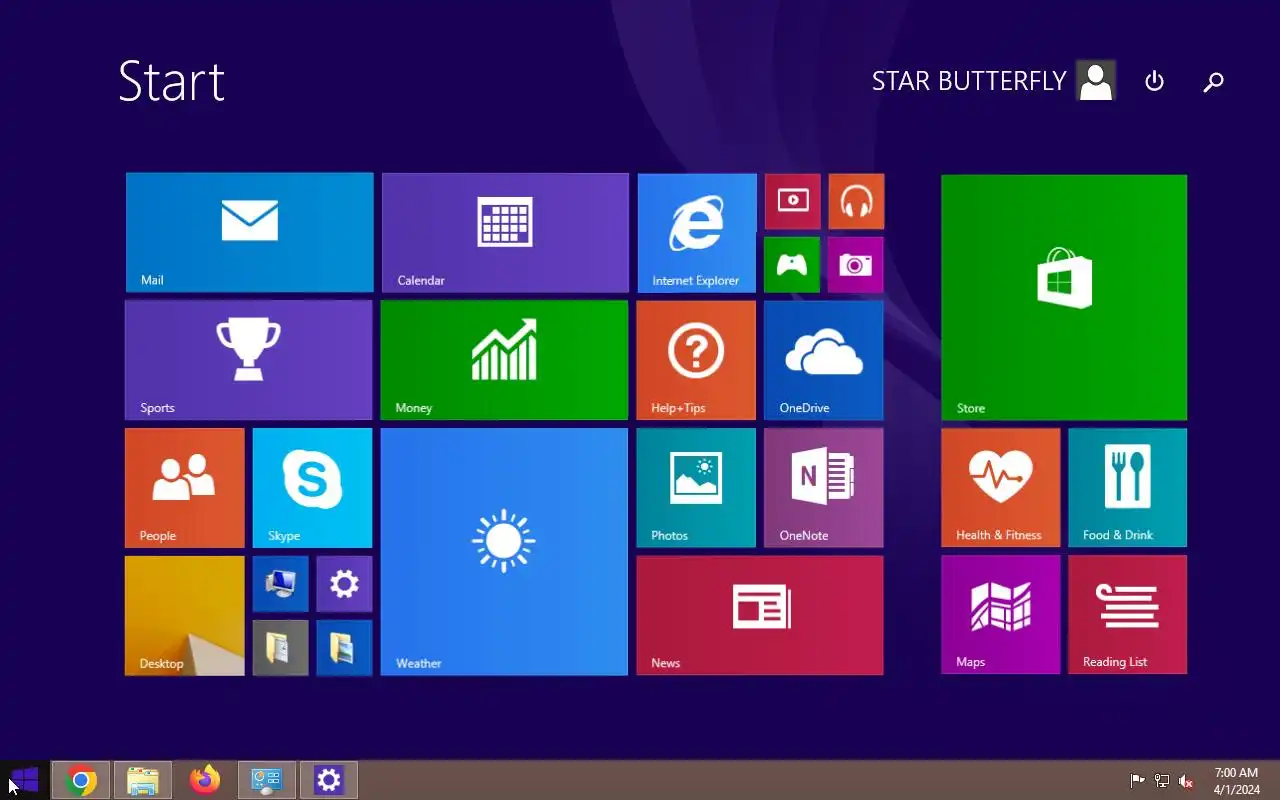
Task: Open the Desktop tile
Action: coord(185,616)
